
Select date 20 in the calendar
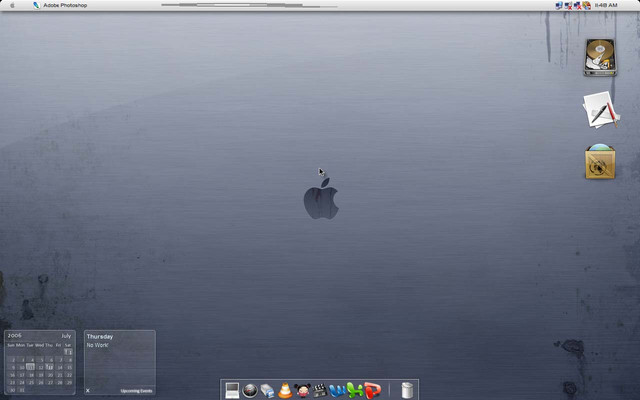[x=50, y=375]
